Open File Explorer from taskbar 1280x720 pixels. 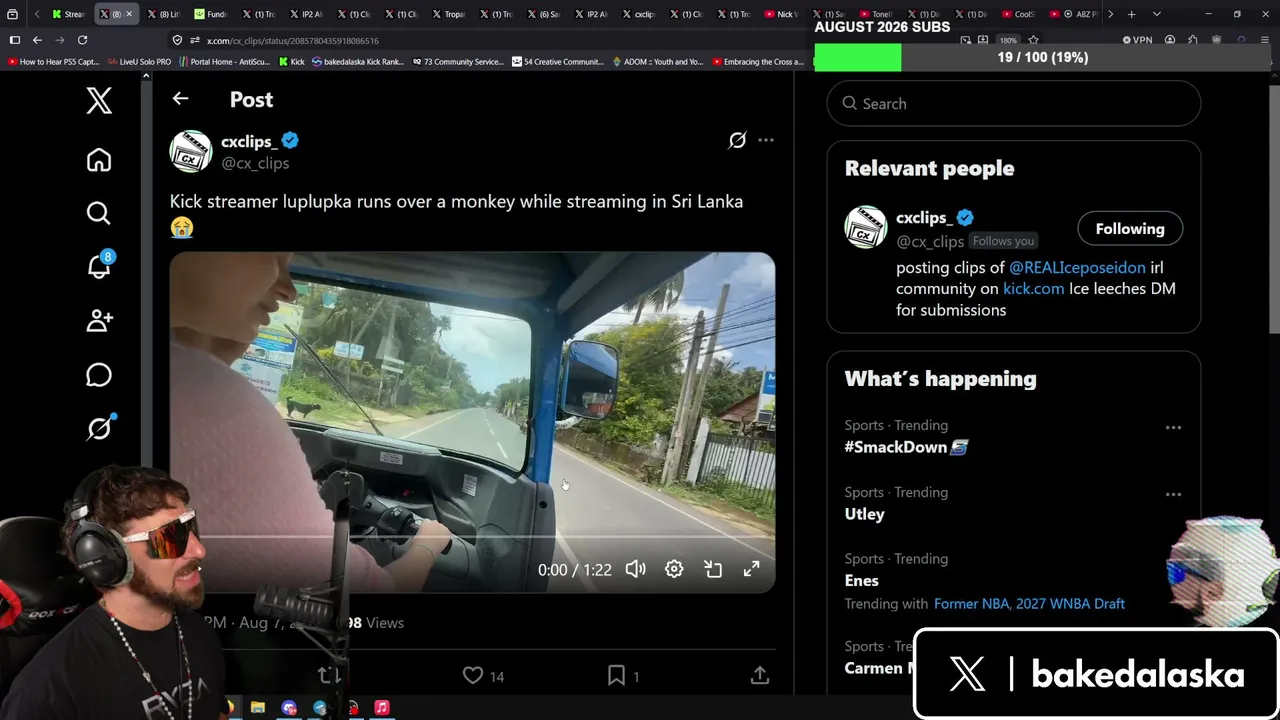coord(258,707)
